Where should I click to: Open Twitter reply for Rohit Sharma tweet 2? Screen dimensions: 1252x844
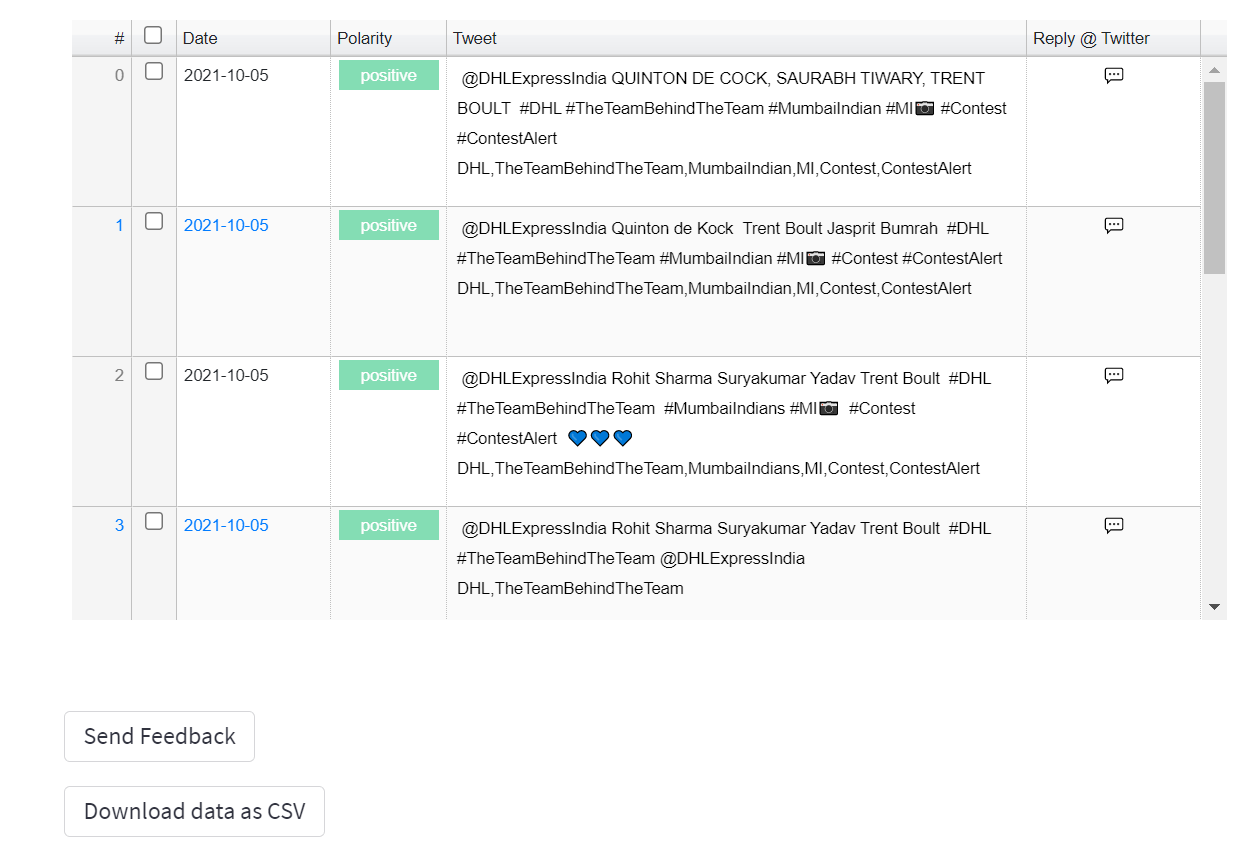click(1113, 375)
